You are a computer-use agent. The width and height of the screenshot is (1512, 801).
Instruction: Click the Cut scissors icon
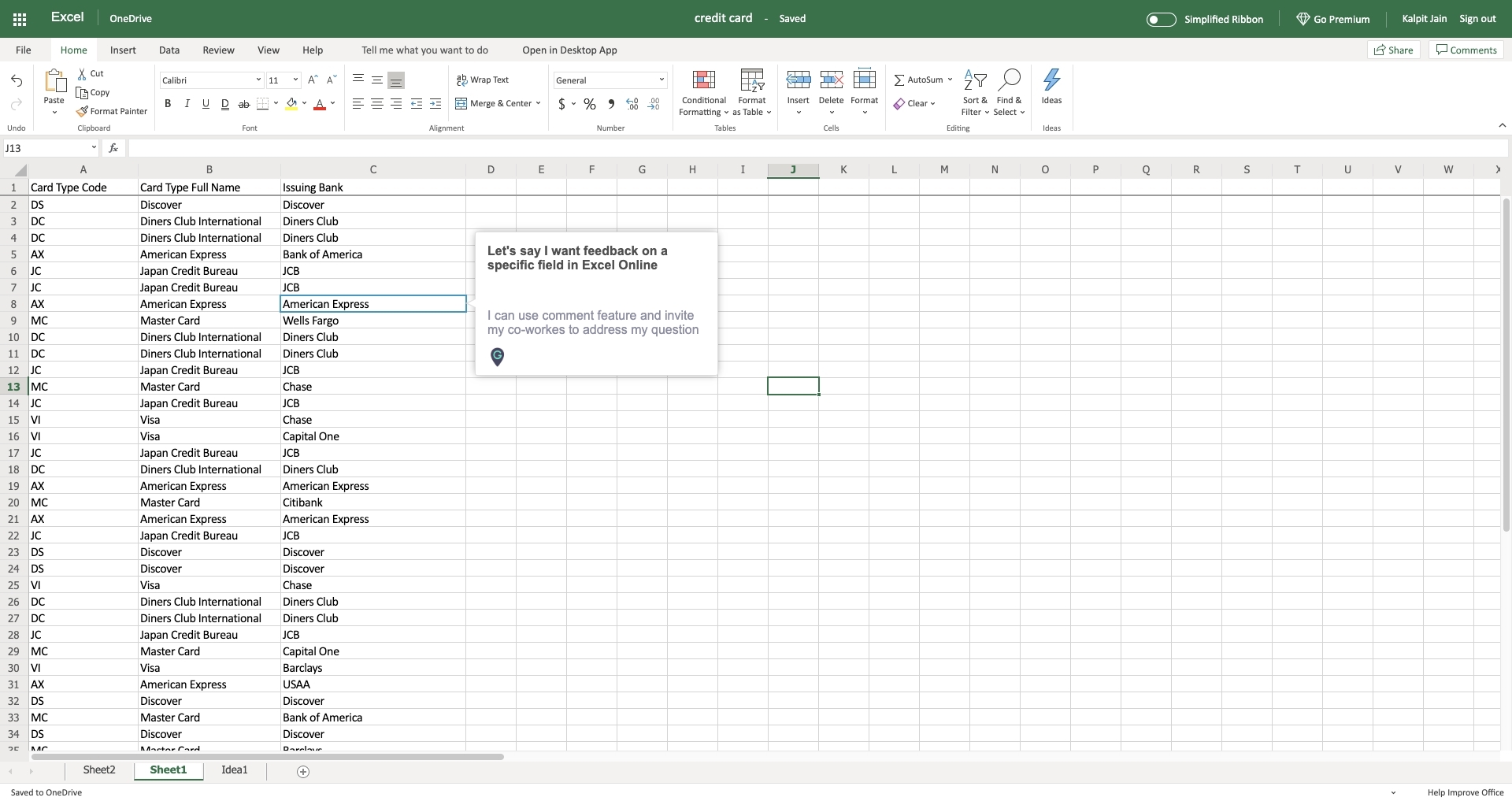82,73
